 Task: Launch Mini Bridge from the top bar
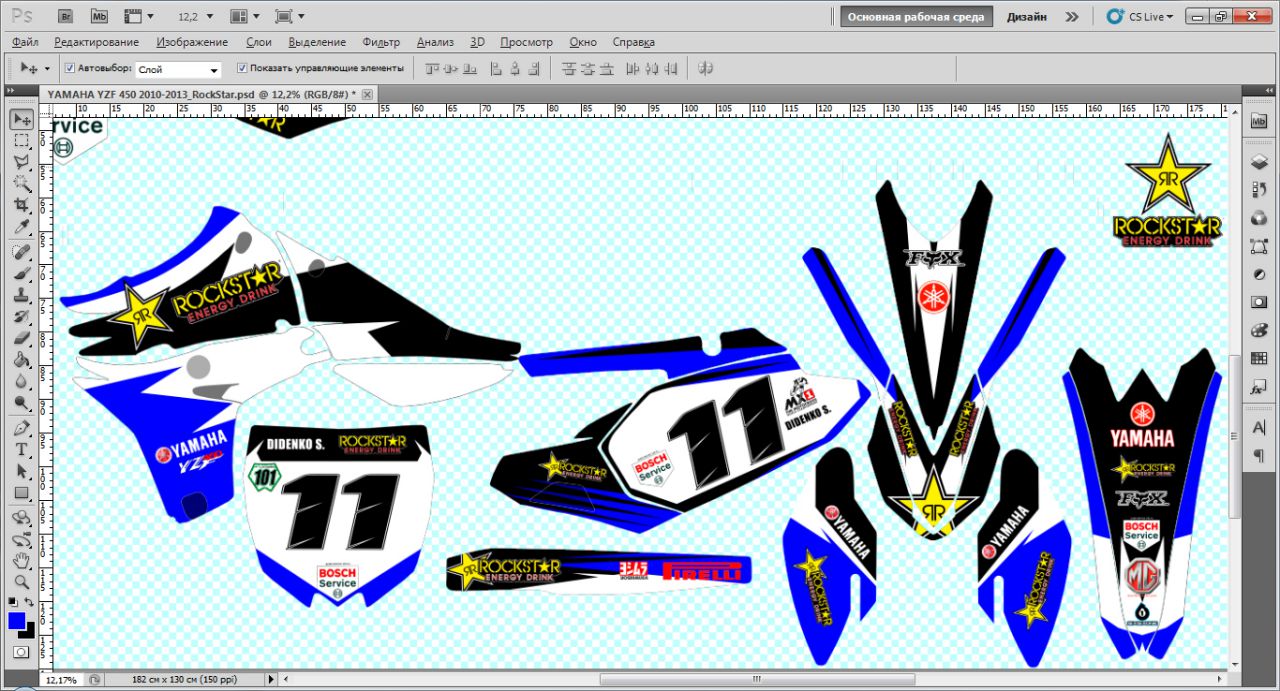99,17
